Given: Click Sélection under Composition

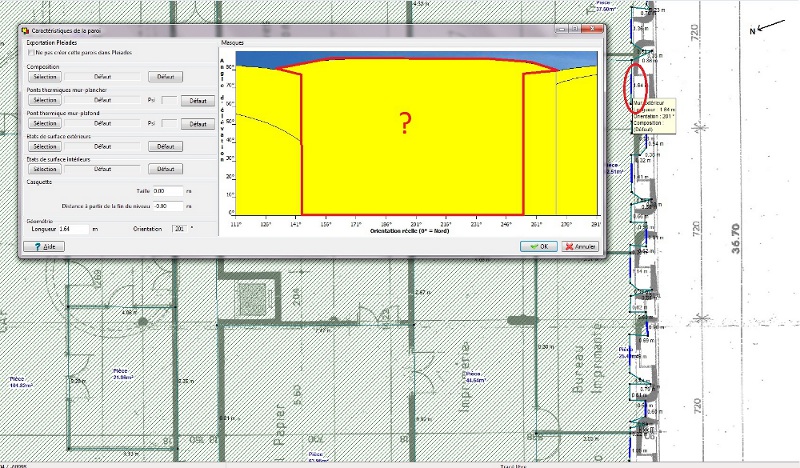Looking at the screenshot, I should point(45,77).
